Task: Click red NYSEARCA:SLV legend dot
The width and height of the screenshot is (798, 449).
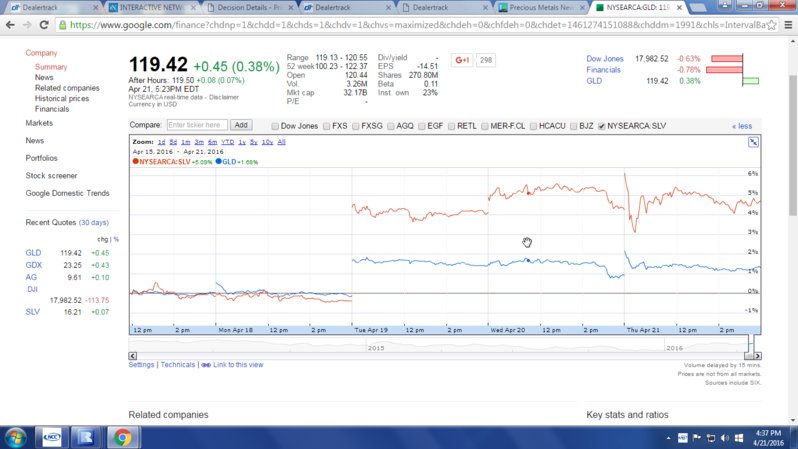Action: (x=135, y=161)
